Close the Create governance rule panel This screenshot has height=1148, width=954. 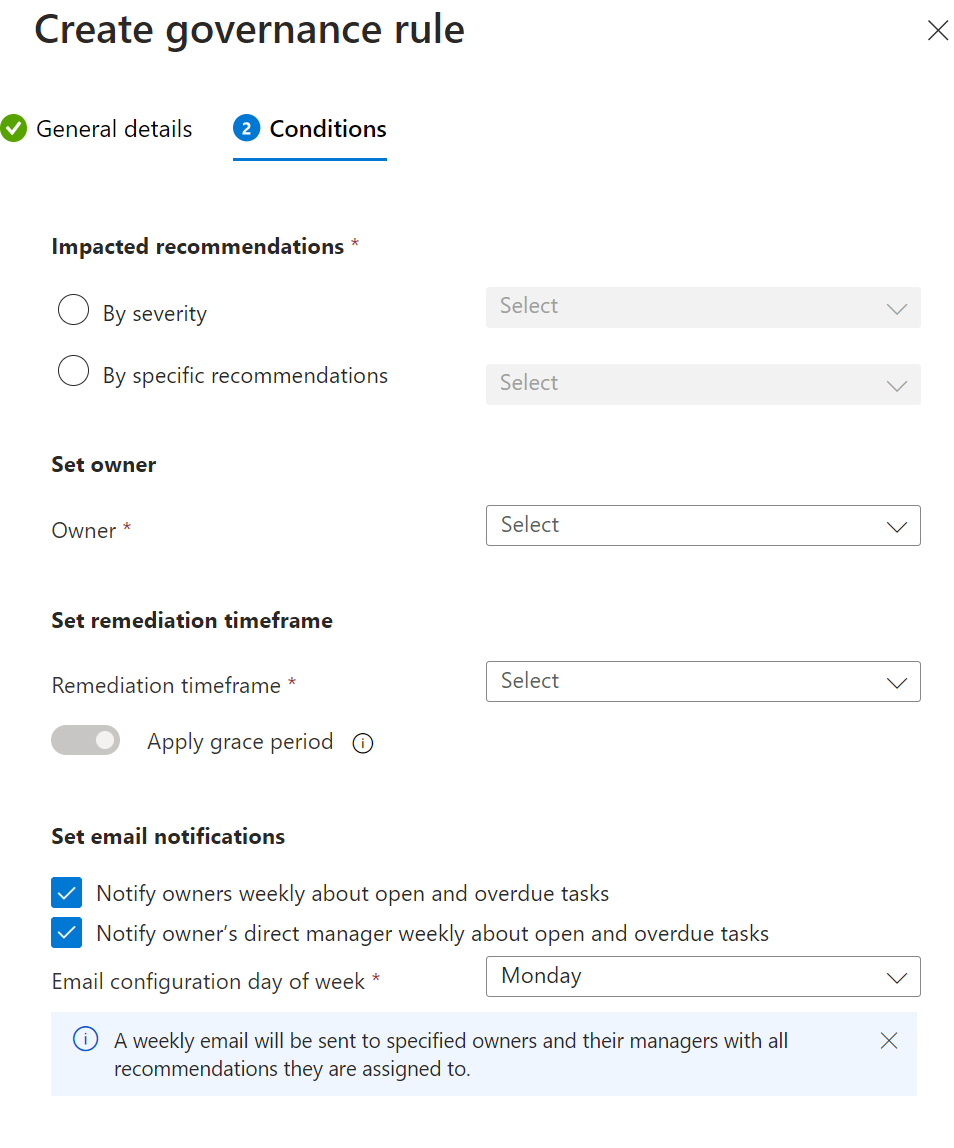[x=937, y=31]
